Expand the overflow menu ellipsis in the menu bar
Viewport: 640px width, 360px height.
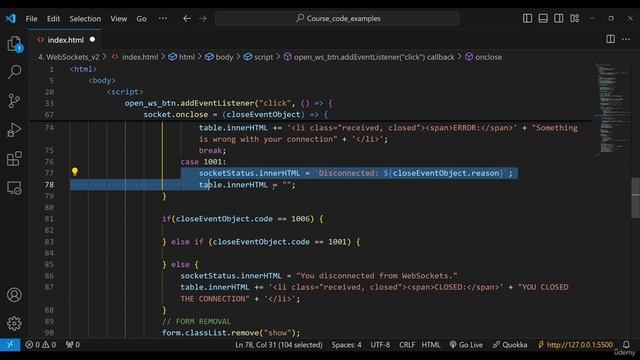click(x=163, y=18)
